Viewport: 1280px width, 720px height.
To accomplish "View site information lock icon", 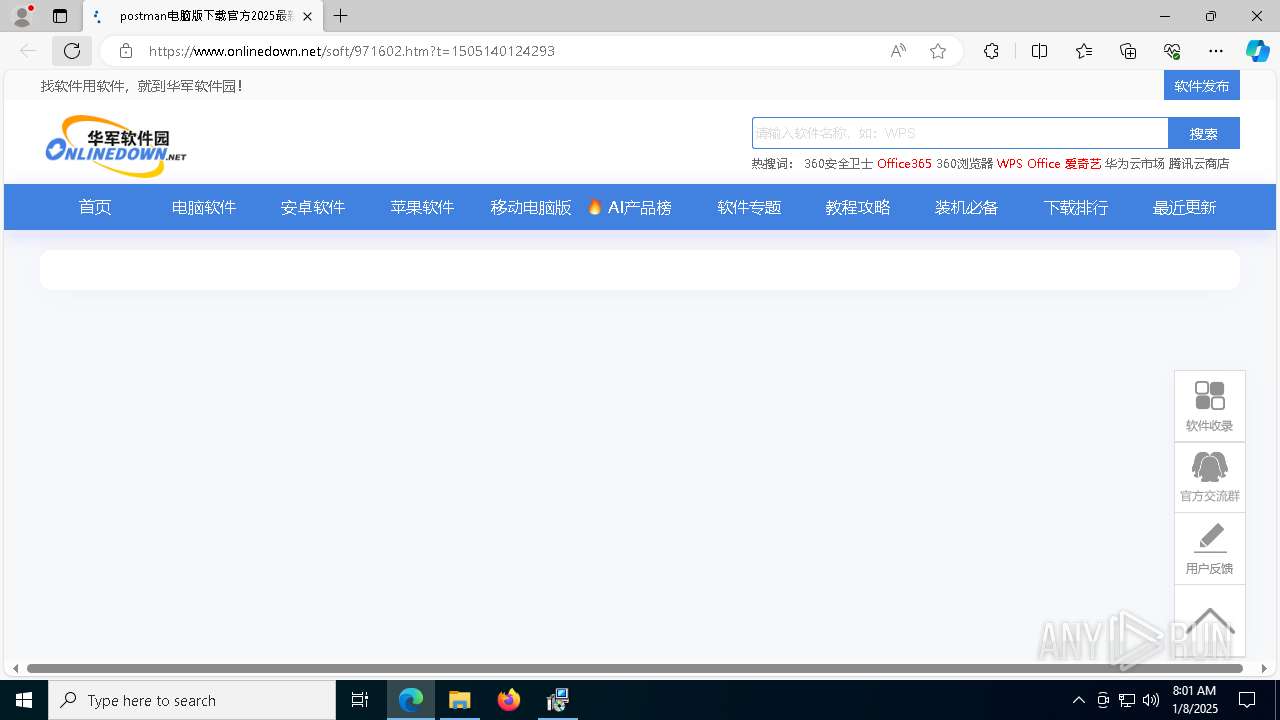I will (x=125, y=51).
